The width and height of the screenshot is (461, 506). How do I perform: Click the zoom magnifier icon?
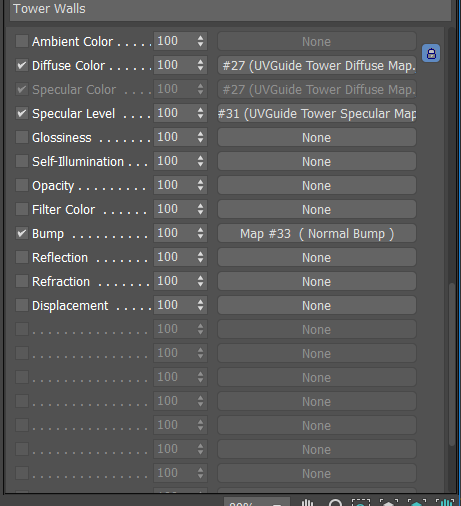(x=335, y=502)
